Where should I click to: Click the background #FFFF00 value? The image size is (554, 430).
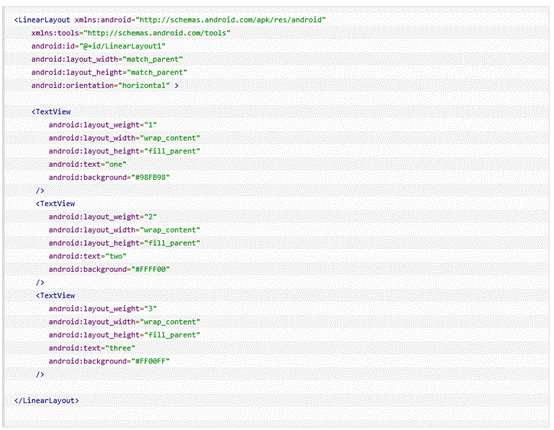pyautogui.click(x=151, y=269)
